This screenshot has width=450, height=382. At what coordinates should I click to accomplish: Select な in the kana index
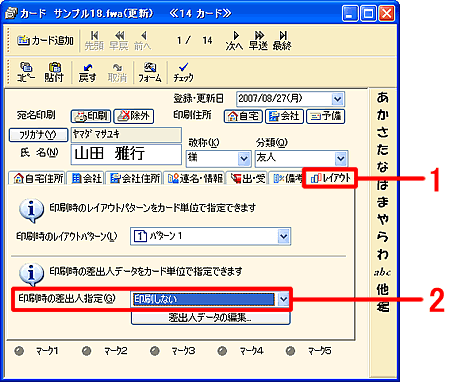point(383,167)
